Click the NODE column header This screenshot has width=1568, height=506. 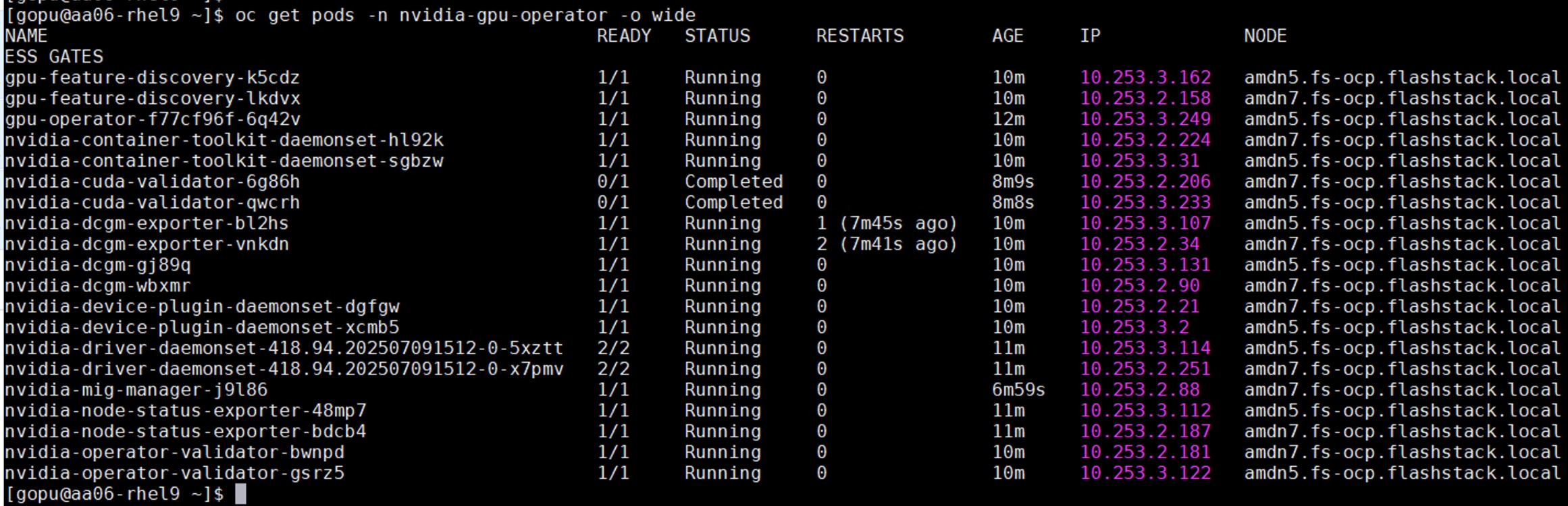coord(1265,36)
